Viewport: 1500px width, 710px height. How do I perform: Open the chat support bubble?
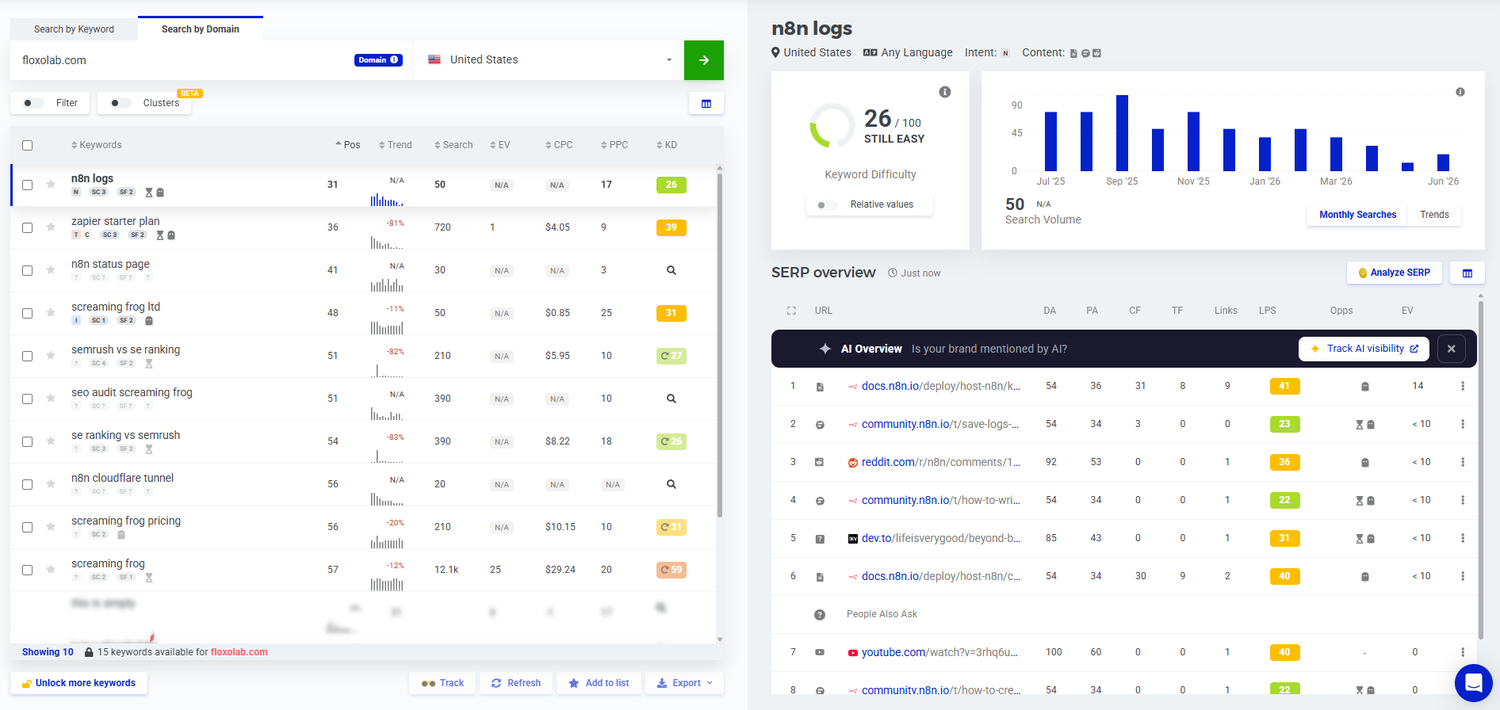click(x=1473, y=682)
